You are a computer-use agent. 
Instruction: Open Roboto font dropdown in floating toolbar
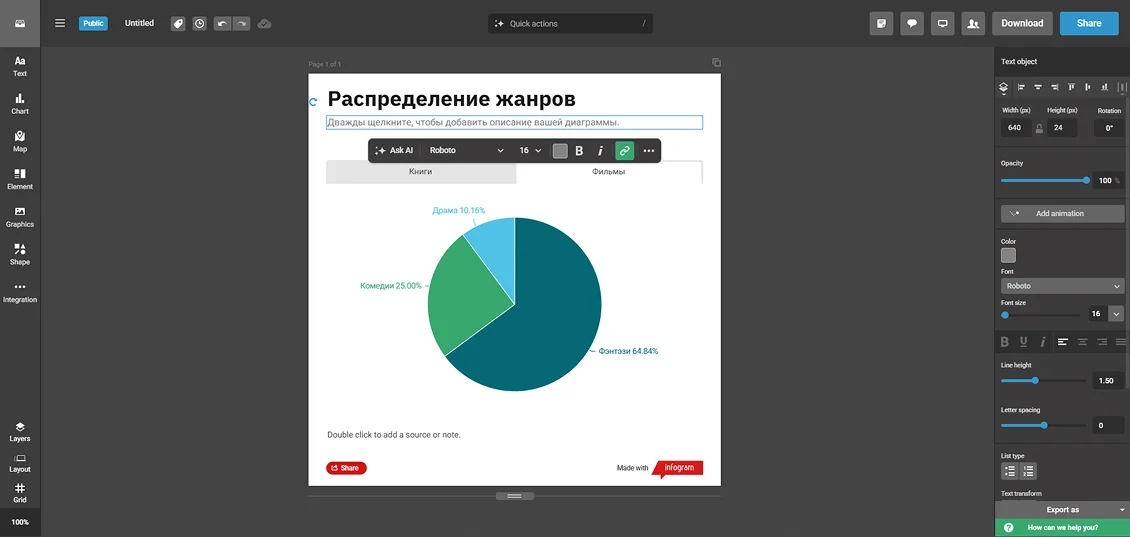tap(466, 151)
